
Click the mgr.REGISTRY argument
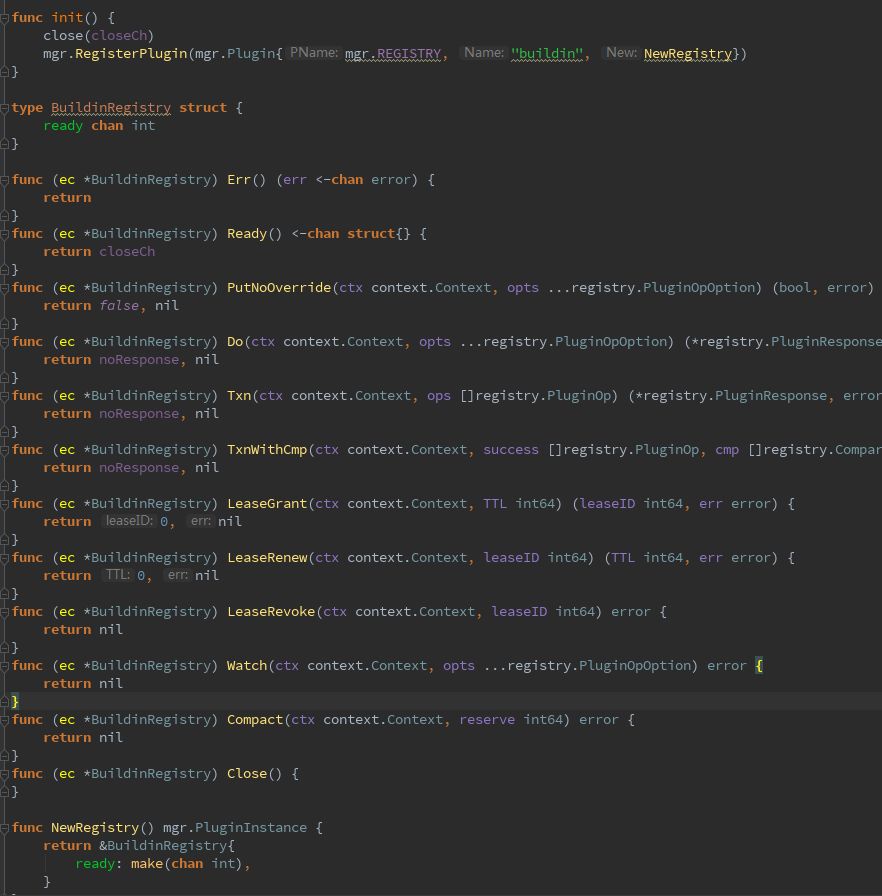click(393, 54)
